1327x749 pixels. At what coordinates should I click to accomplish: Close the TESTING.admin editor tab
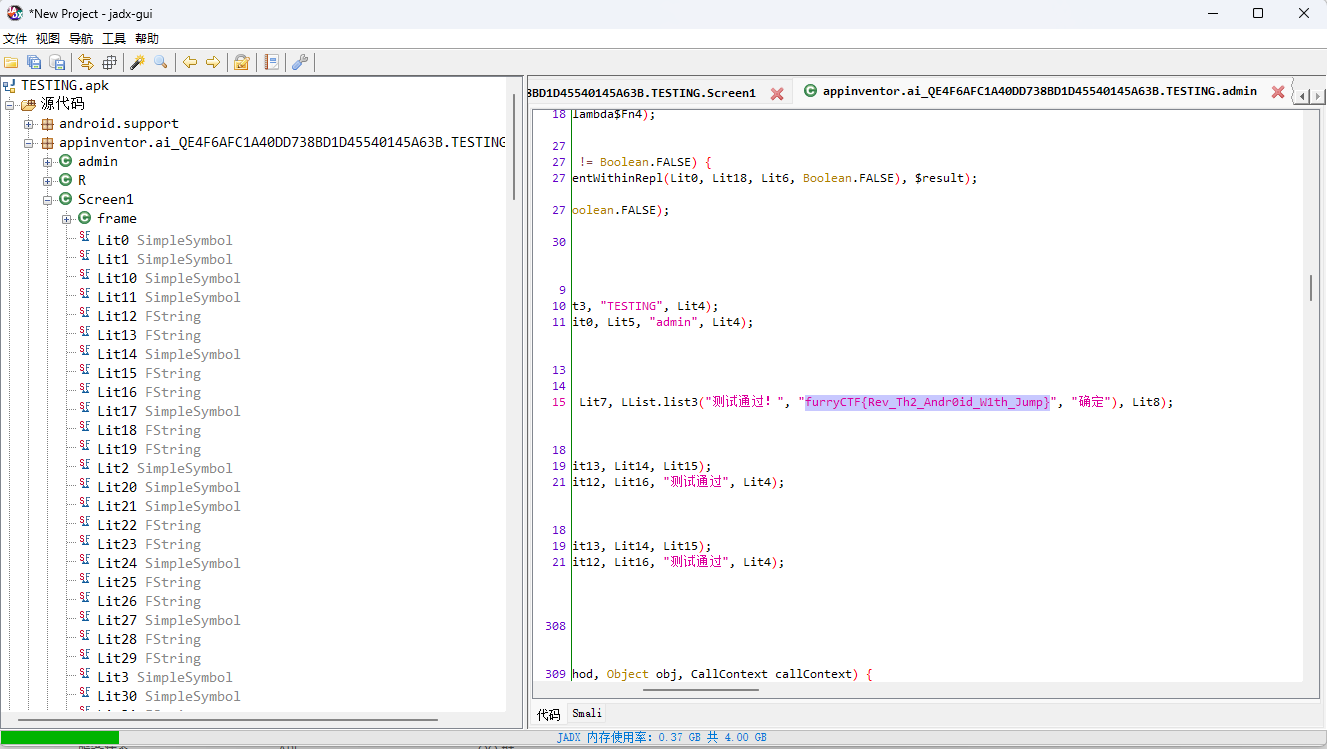(x=1277, y=92)
